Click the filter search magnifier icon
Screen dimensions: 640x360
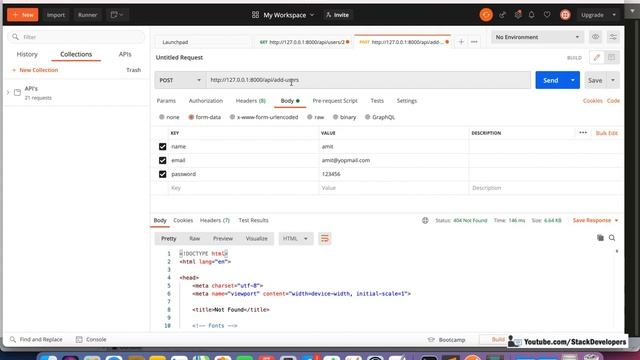pos(16,37)
